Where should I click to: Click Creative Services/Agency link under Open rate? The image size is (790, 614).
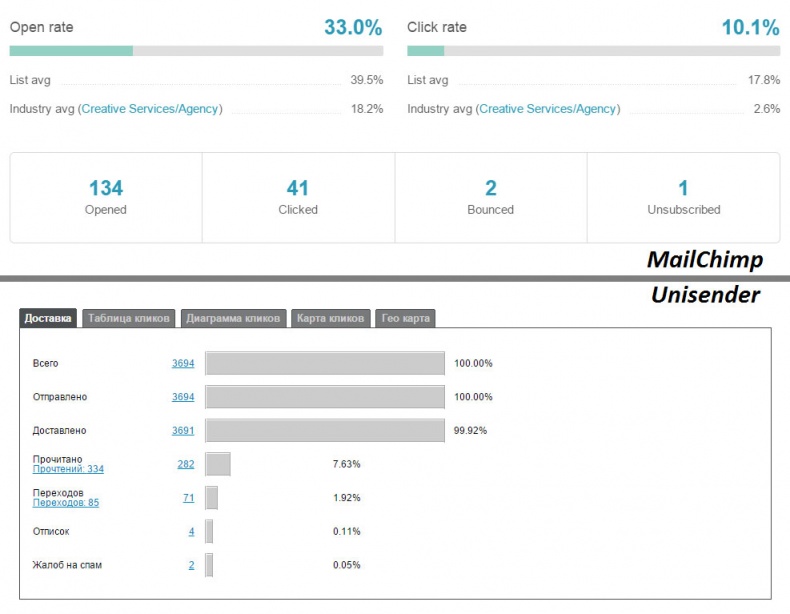click(151, 109)
